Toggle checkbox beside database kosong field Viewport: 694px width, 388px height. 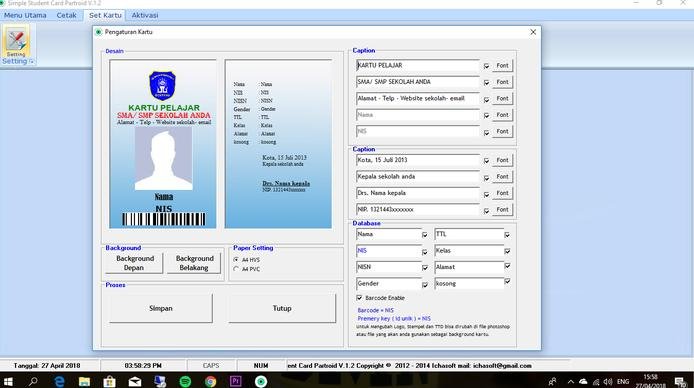pos(507,281)
